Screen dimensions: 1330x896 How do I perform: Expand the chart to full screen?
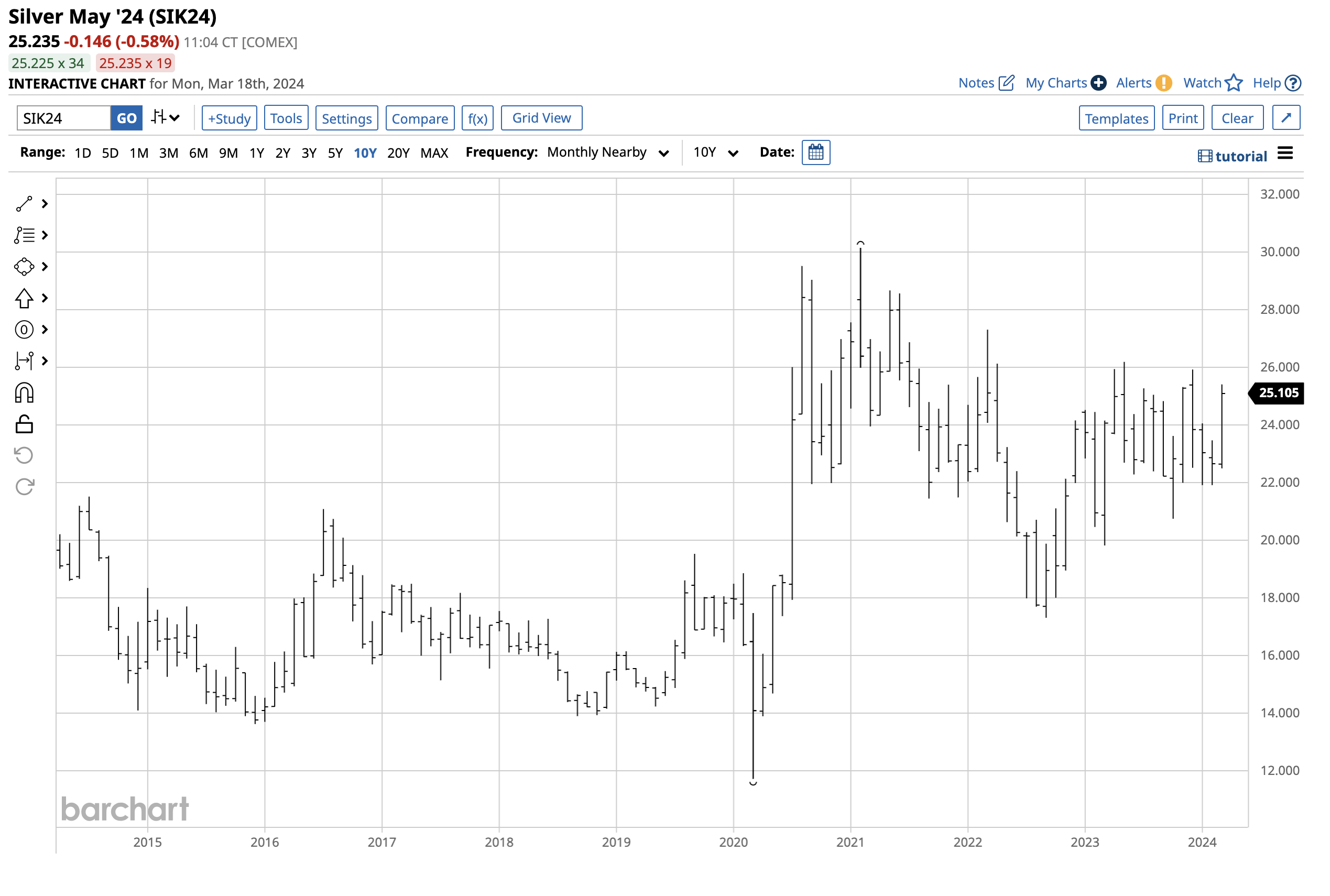[1287, 118]
